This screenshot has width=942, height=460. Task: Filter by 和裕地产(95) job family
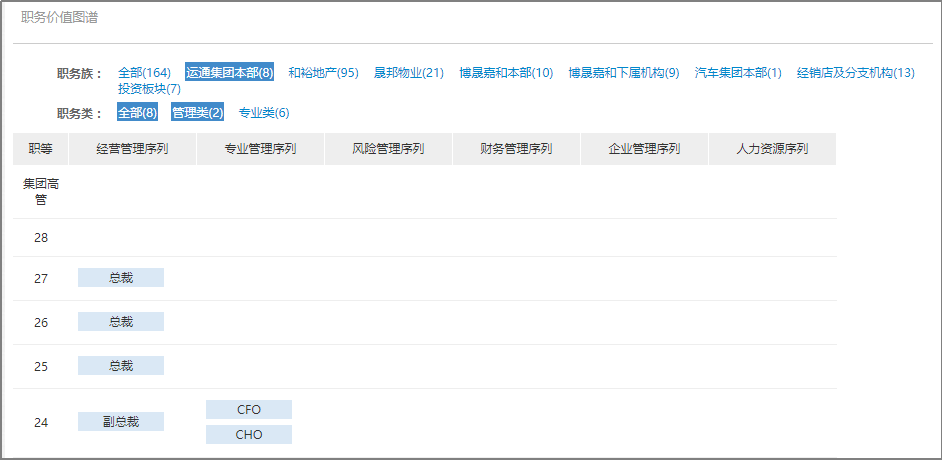click(x=323, y=73)
